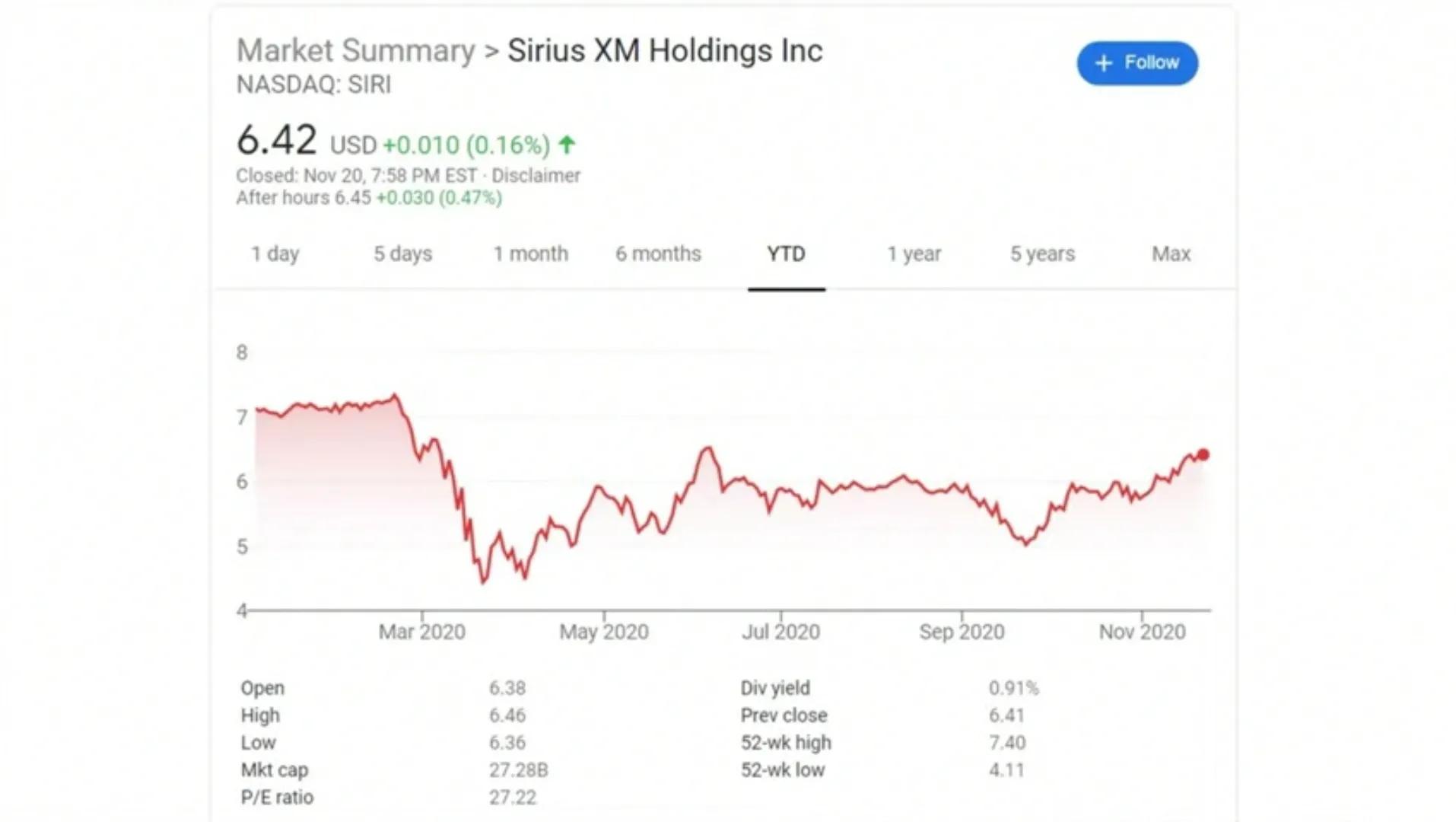
Task: Switch to the 5 days chart view
Action: pyautogui.click(x=402, y=253)
